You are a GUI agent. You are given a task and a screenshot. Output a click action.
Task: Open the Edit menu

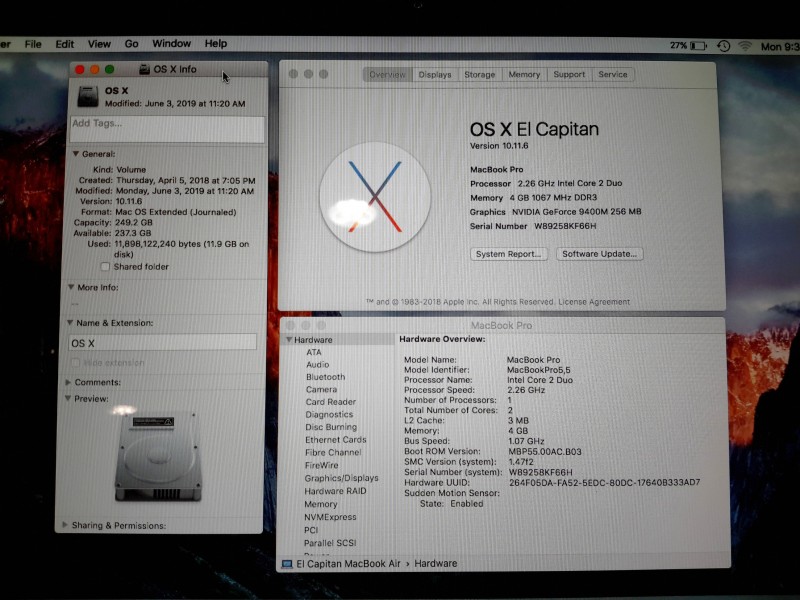[x=65, y=44]
